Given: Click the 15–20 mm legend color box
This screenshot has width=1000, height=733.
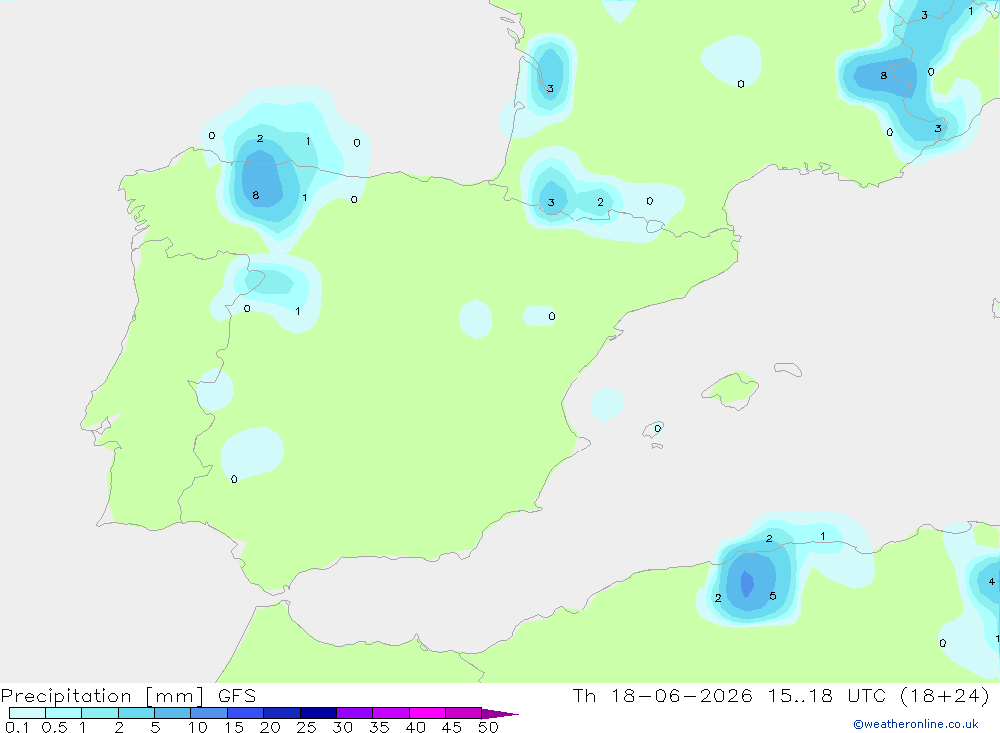Looking at the screenshot, I should 245,713.
